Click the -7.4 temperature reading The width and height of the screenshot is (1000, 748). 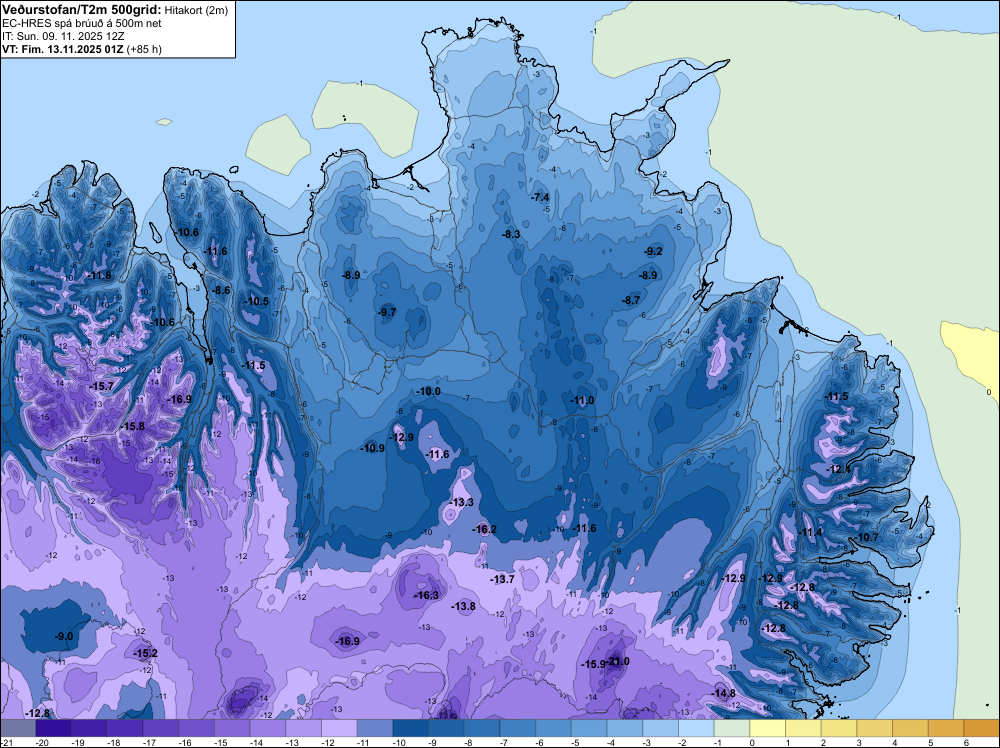point(540,198)
